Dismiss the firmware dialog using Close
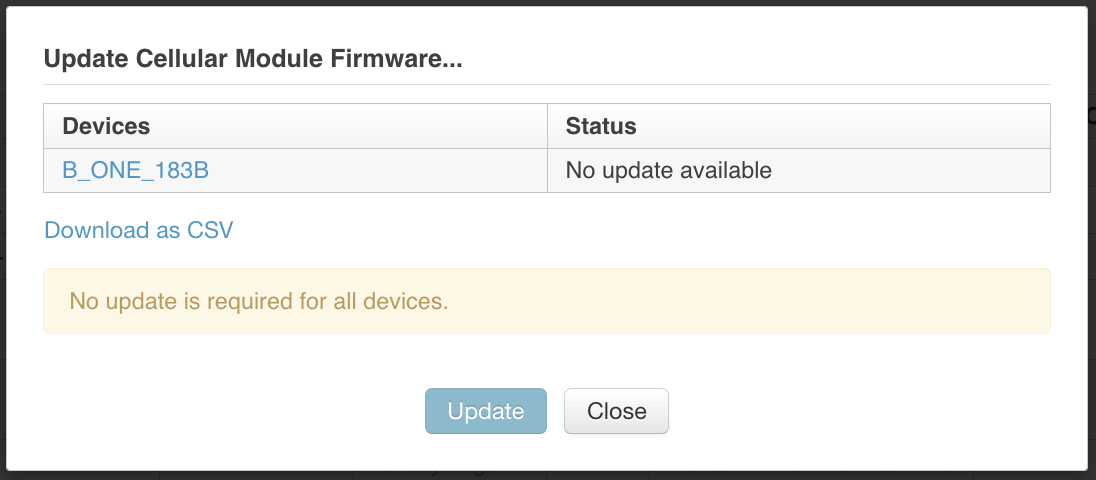Image resolution: width=1096 pixels, height=480 pixels. coord(616,411)
